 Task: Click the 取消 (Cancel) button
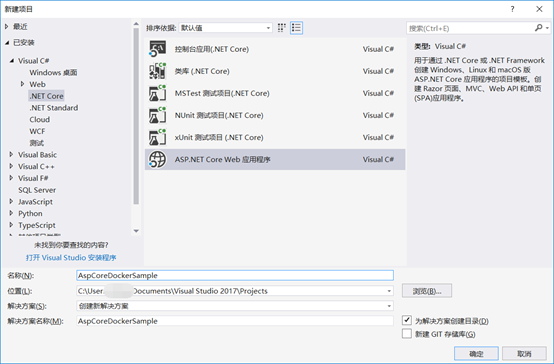click(524, 353)
